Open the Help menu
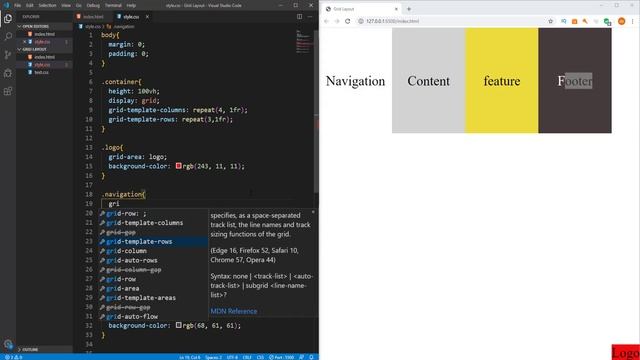640x360 pixels. click(131, 5)
